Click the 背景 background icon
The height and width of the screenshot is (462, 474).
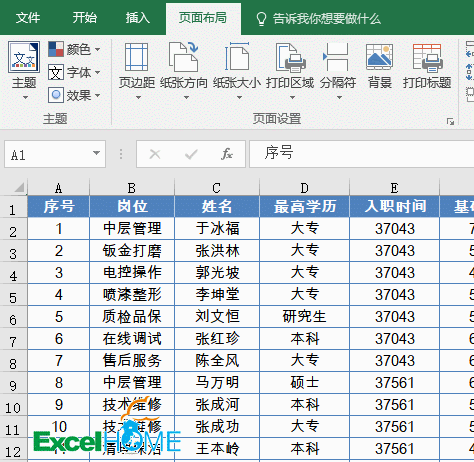click(x=379, y=57)
